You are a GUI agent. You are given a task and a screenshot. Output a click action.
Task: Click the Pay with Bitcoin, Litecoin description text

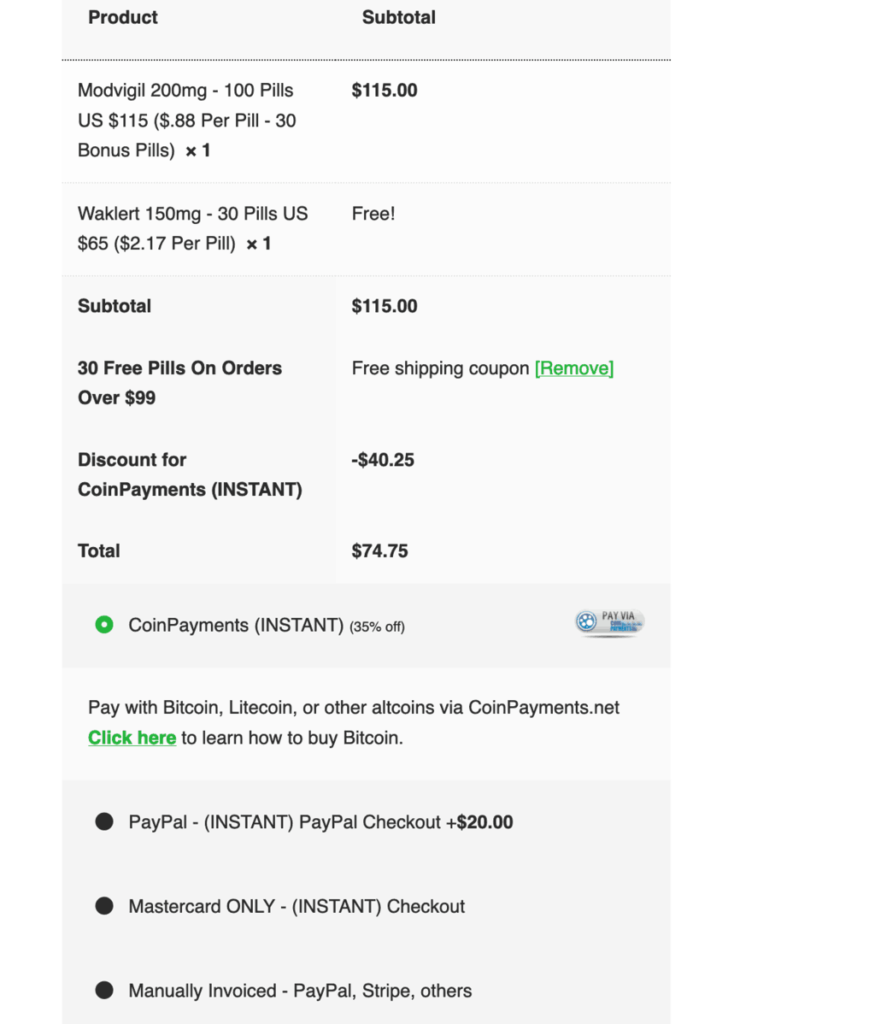[x=353, y=708]
